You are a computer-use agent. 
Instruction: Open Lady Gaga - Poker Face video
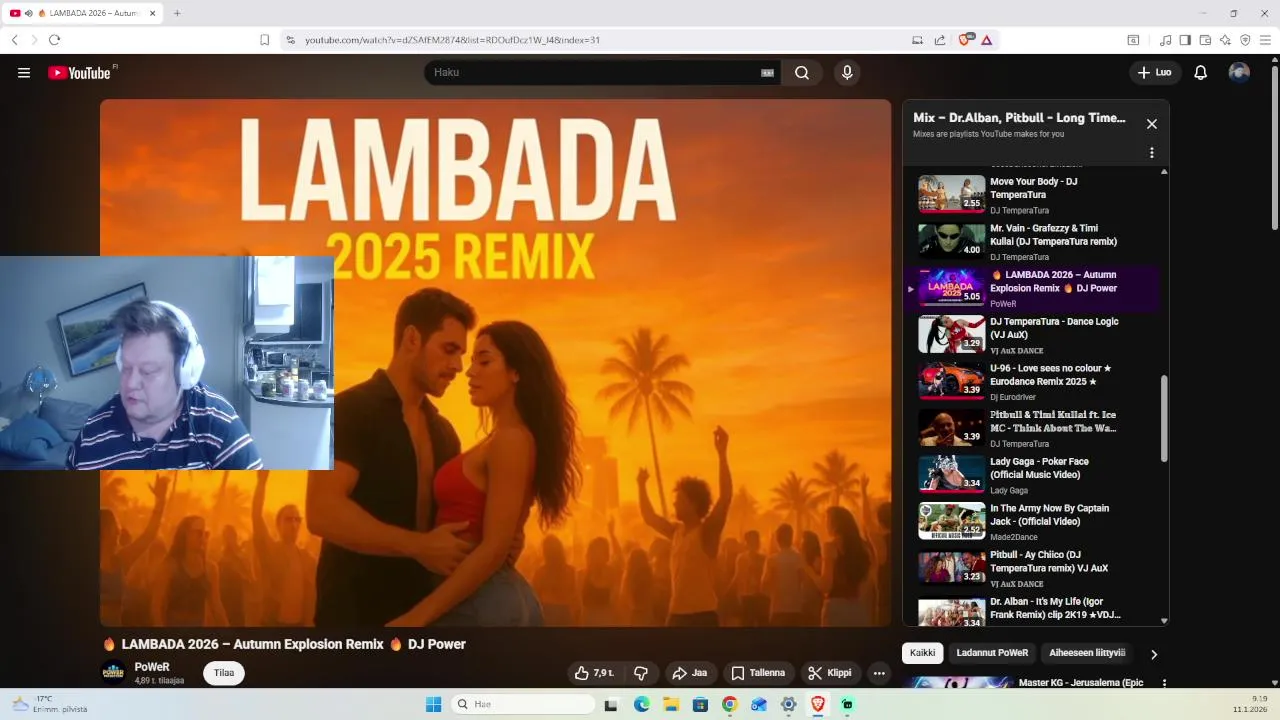click(x=1030, y=475)
